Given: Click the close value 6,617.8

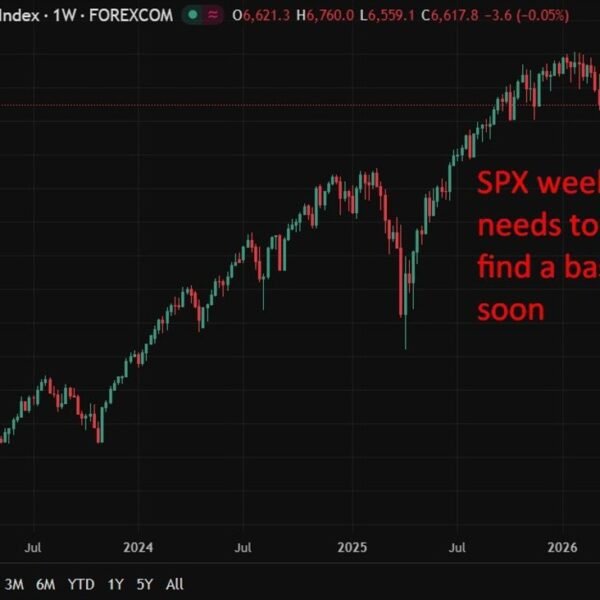Looking at the screenshot, I should tap(455, 15).
